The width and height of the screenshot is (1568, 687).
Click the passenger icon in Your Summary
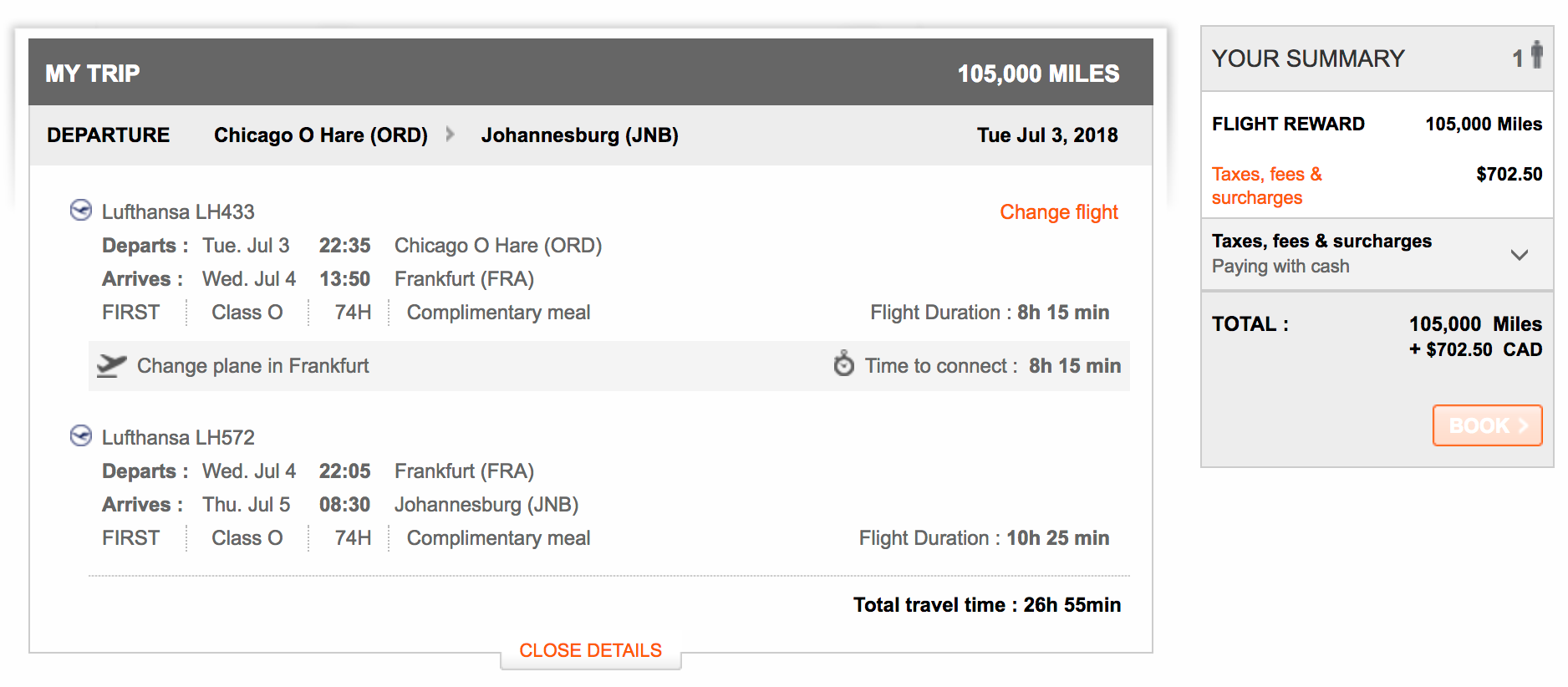pos(1536,55)
